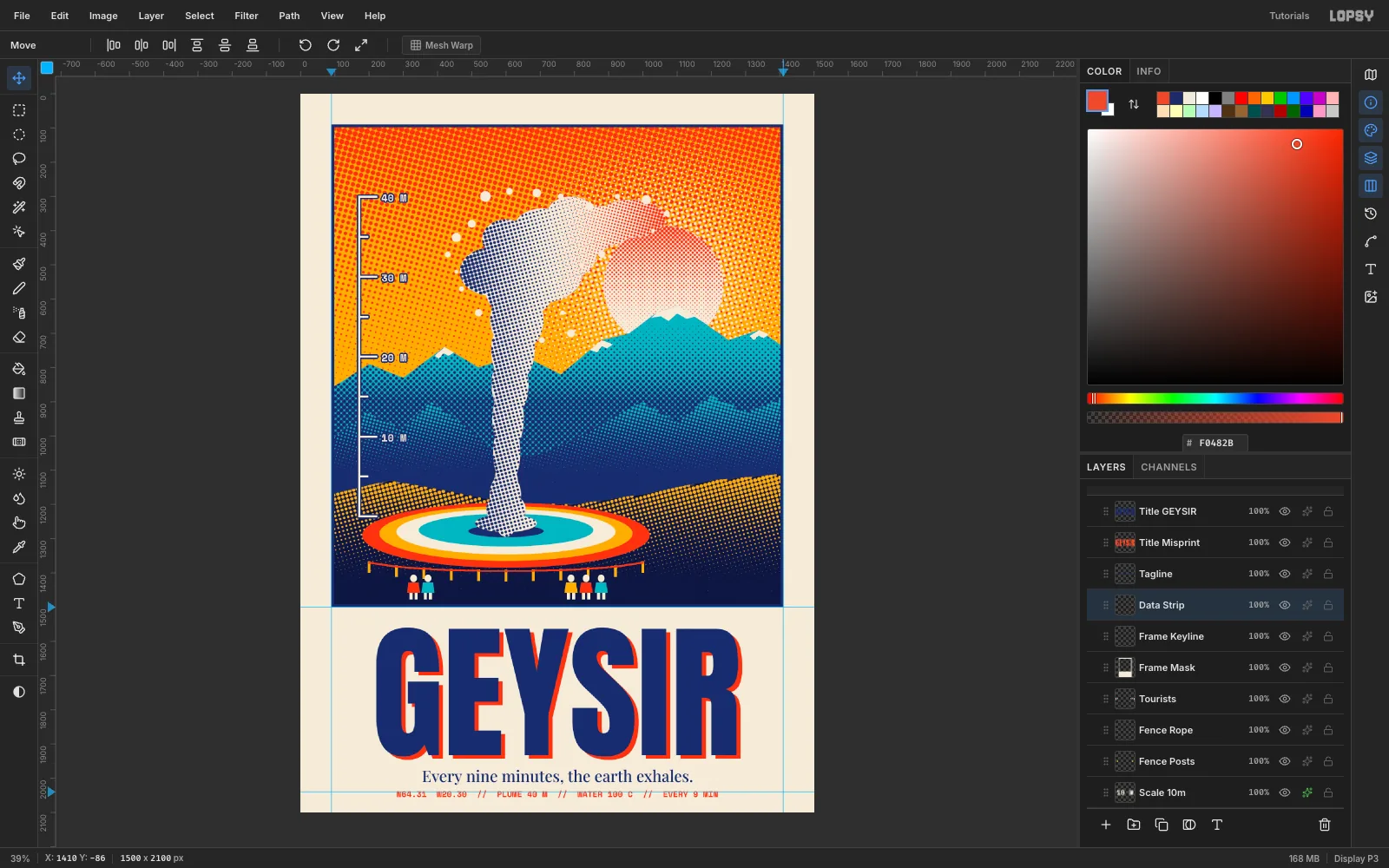Open the Filter menu
Image resolution: width=1389 pixels, height=868 pixels.
click(x=247, y=16)
